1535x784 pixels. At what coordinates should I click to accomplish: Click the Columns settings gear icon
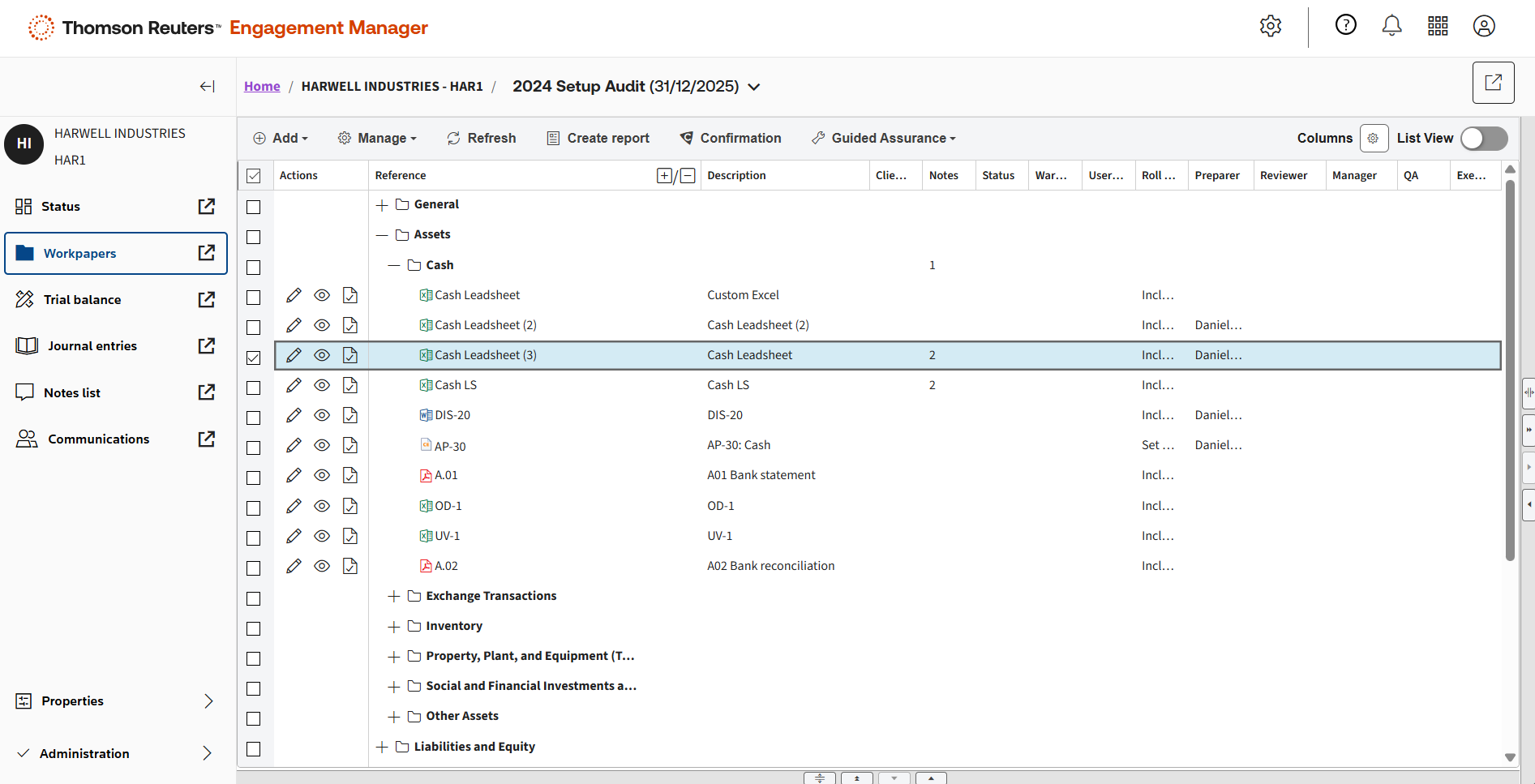coord(1374,139)
